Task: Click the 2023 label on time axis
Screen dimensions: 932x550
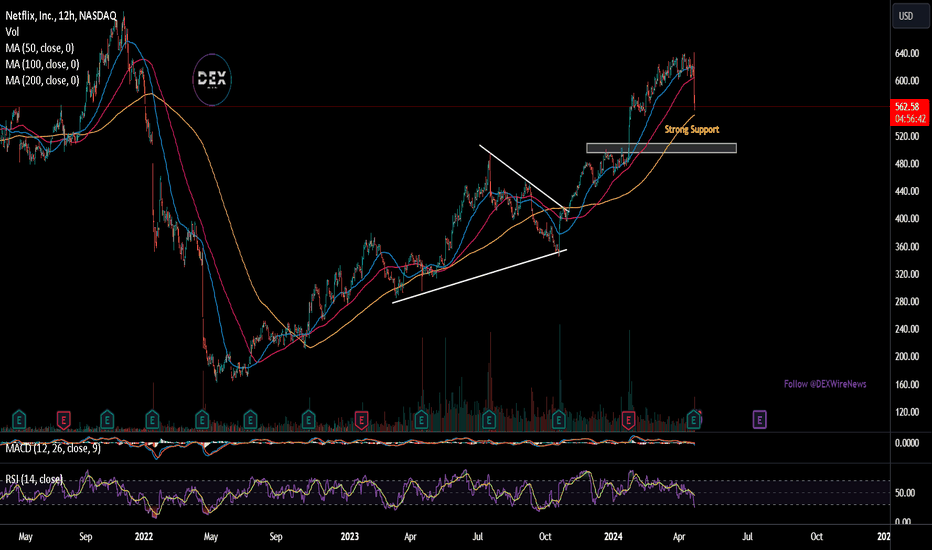Action: pyautogui.click(x=350, y=536)
